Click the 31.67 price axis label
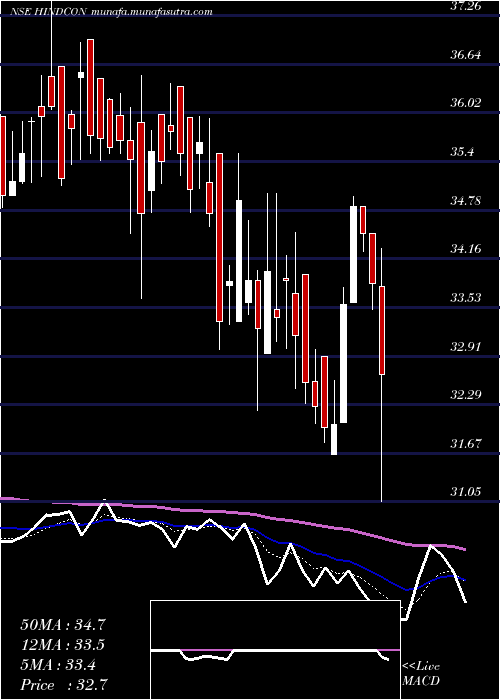Image resolution: width=500 pixels, height=700 pixels. coord(467,444)
